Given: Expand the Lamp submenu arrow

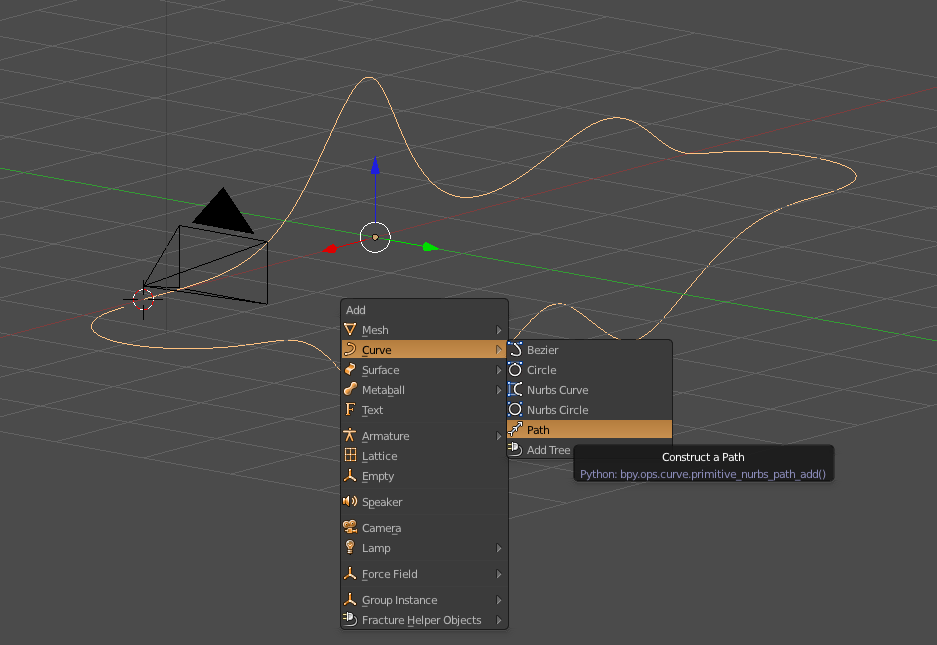Looking at the screenshot, I should [x=498, y=548].
